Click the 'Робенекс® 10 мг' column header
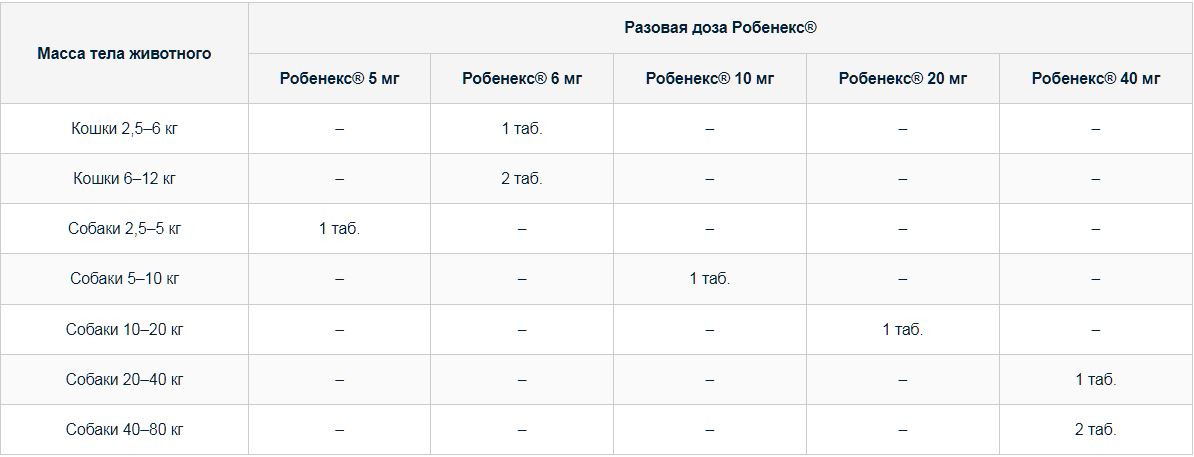1194x457 pixels. click(710, 78)
